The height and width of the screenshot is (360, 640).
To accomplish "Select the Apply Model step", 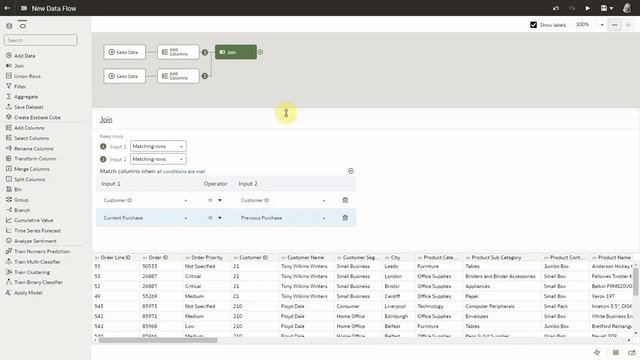I will coord(24,293).
